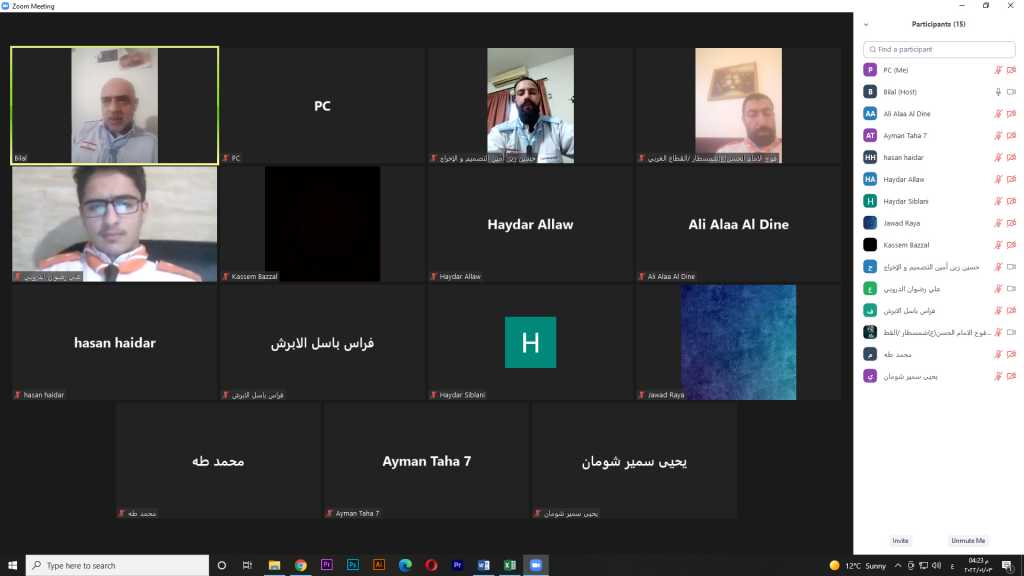Select Haydar Allaw in the participants list
Viewport: 1024px width, 576px height.
tap(904, 179)
